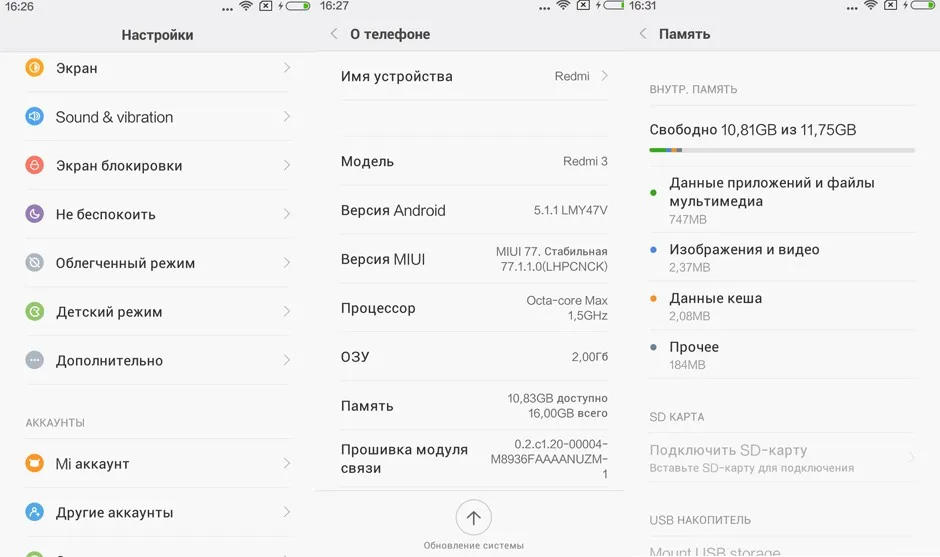Open Данные кеша storage entry
The width and height of the screenshot is (940, 557).
point(782,306)
